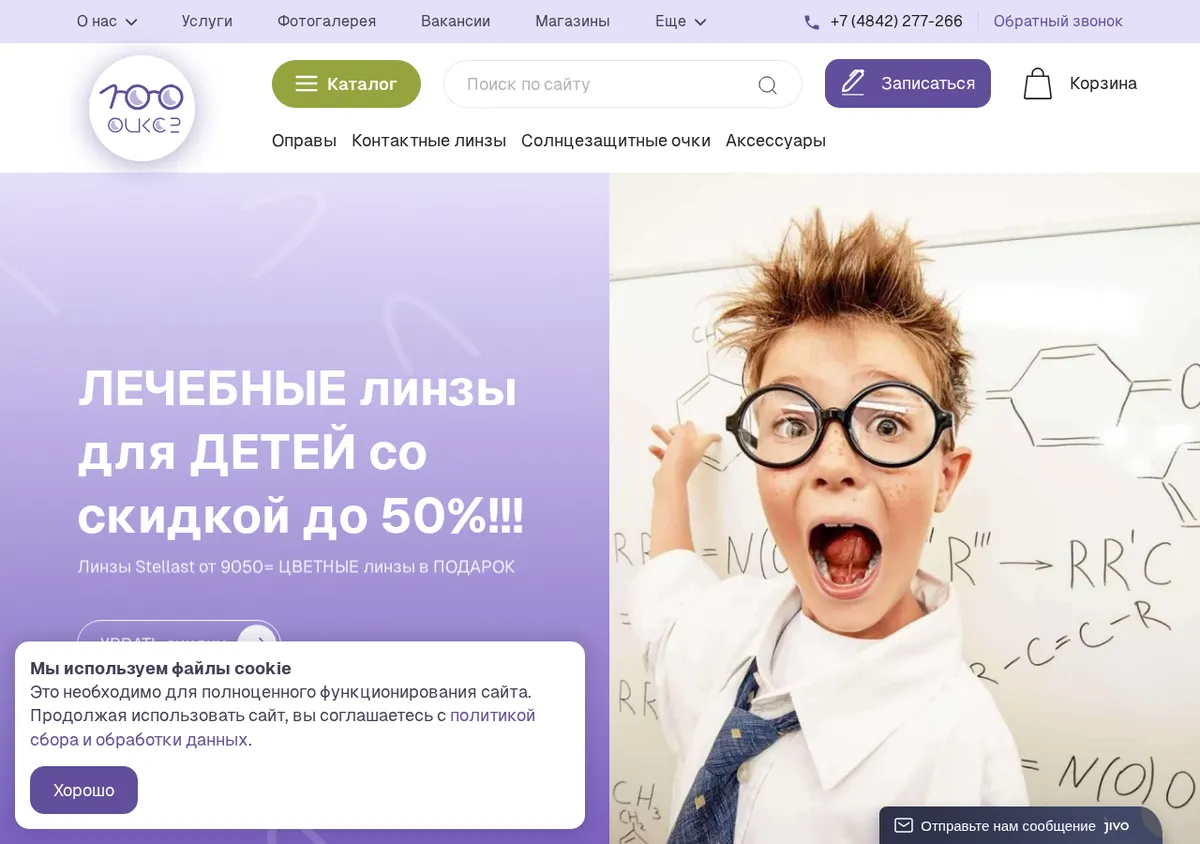
Task: Select Контактные линзы category
Action: coord(429,141)
